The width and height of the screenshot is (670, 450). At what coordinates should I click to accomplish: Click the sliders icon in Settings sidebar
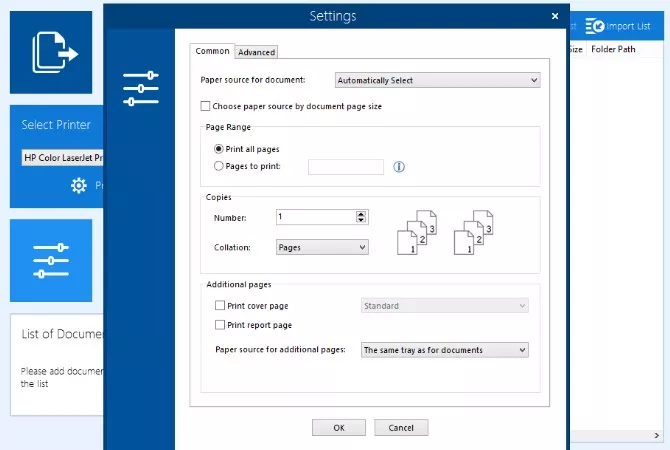[141, 89]
